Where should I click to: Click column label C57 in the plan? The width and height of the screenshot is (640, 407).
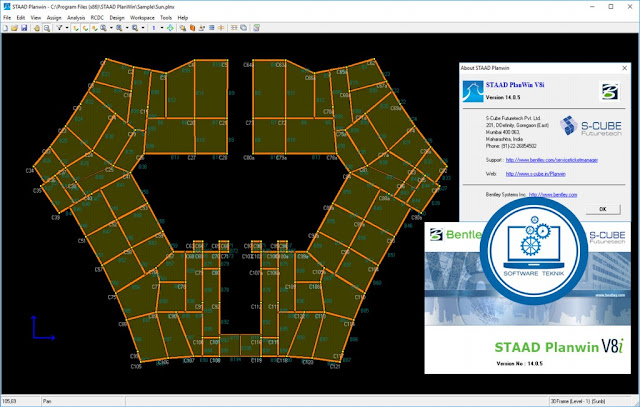99,269
